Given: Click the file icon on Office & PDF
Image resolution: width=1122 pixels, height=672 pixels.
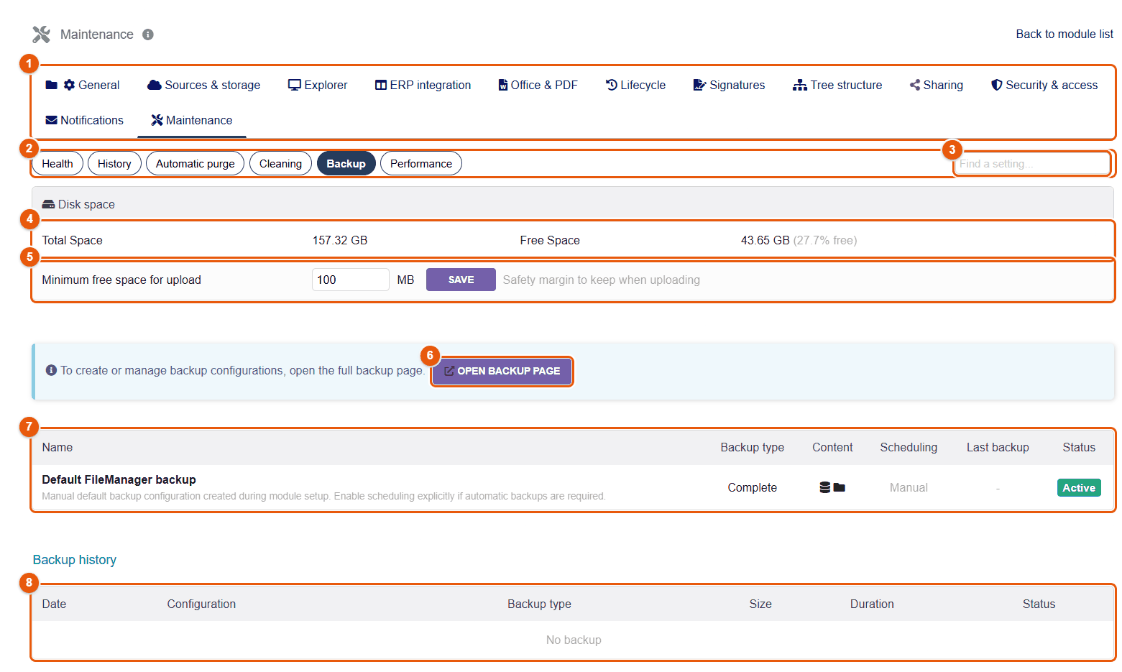Looking at the screenshot, I should click(503, 85).
